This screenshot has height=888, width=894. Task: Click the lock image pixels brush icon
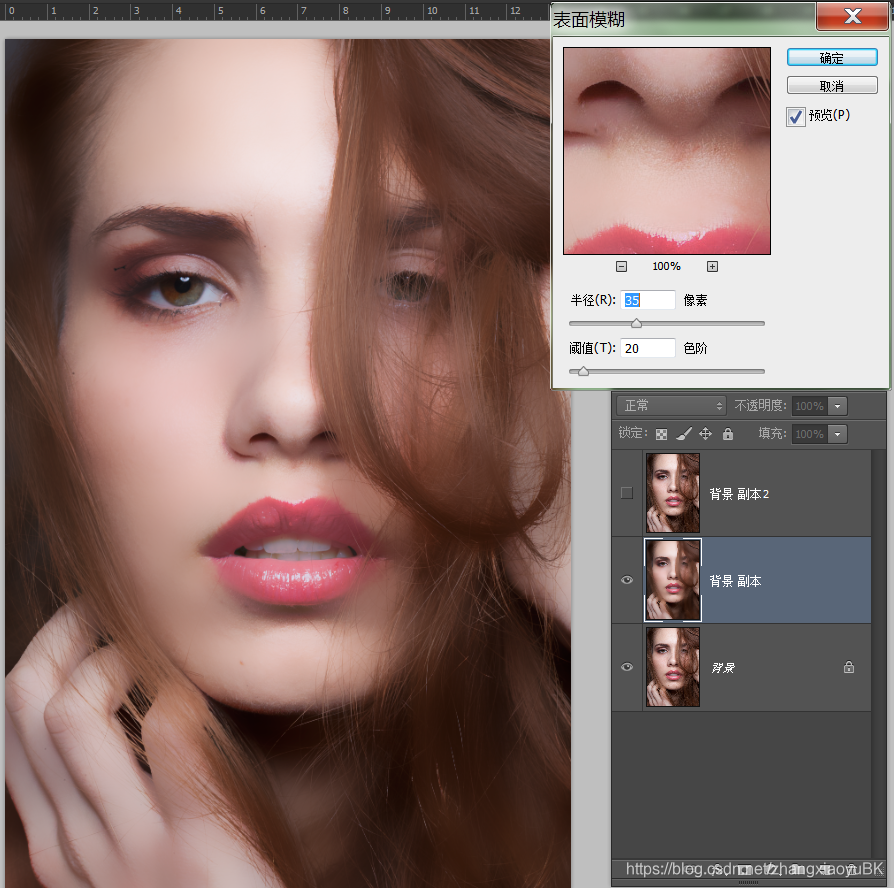click(684, 434)
